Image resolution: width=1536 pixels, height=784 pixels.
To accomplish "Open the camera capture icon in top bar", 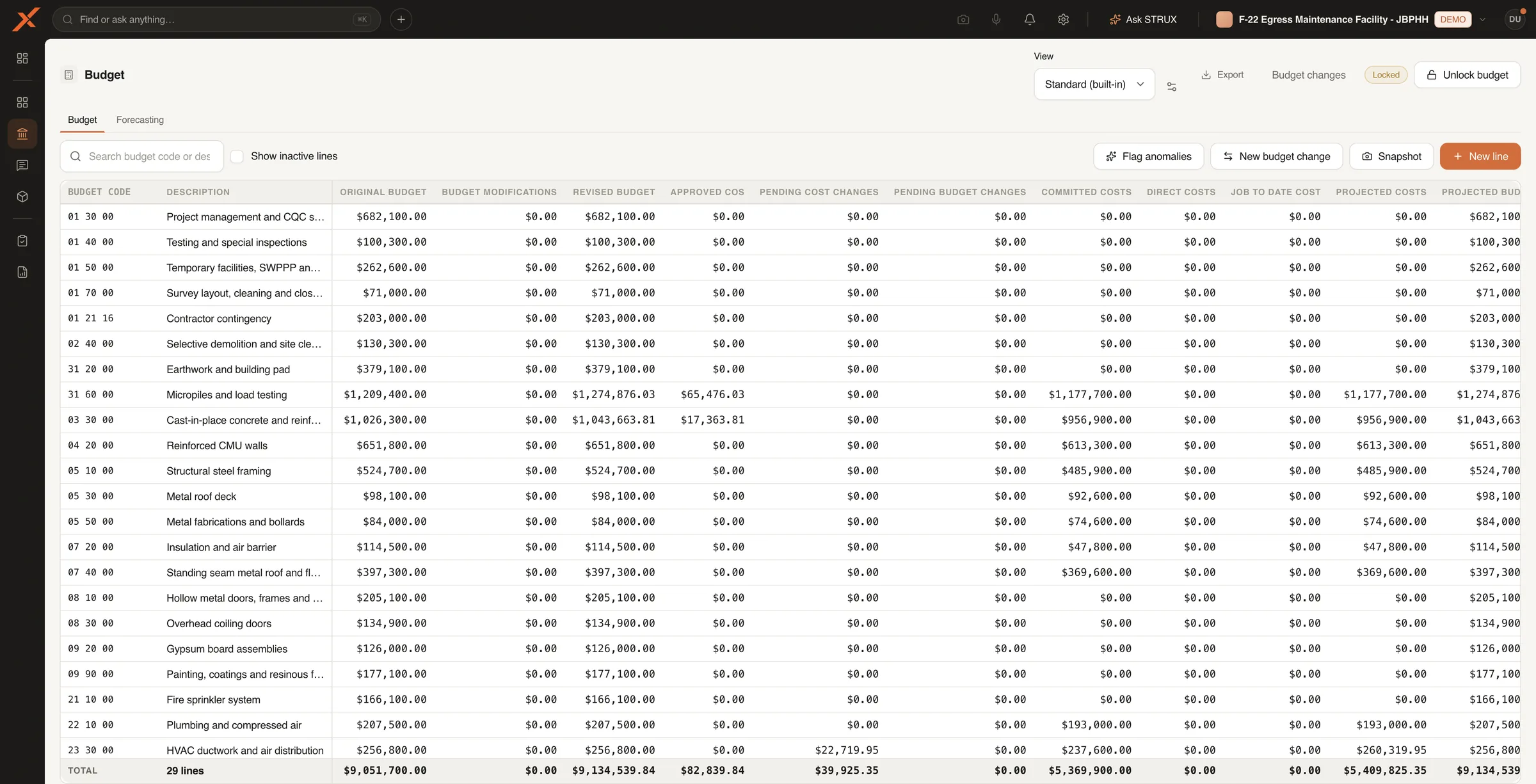I will (963, 19).
